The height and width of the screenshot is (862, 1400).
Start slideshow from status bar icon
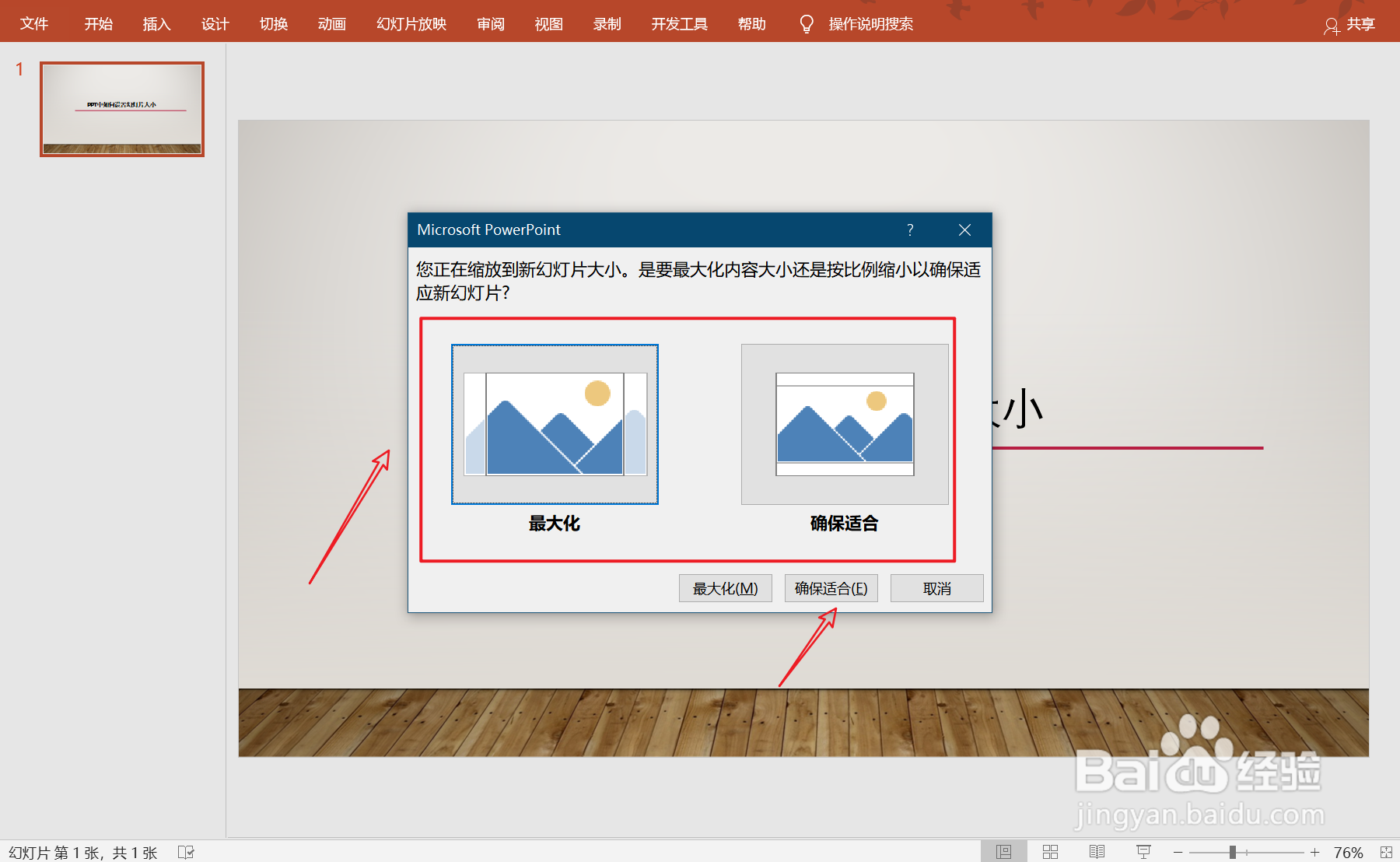point(1144,852)
